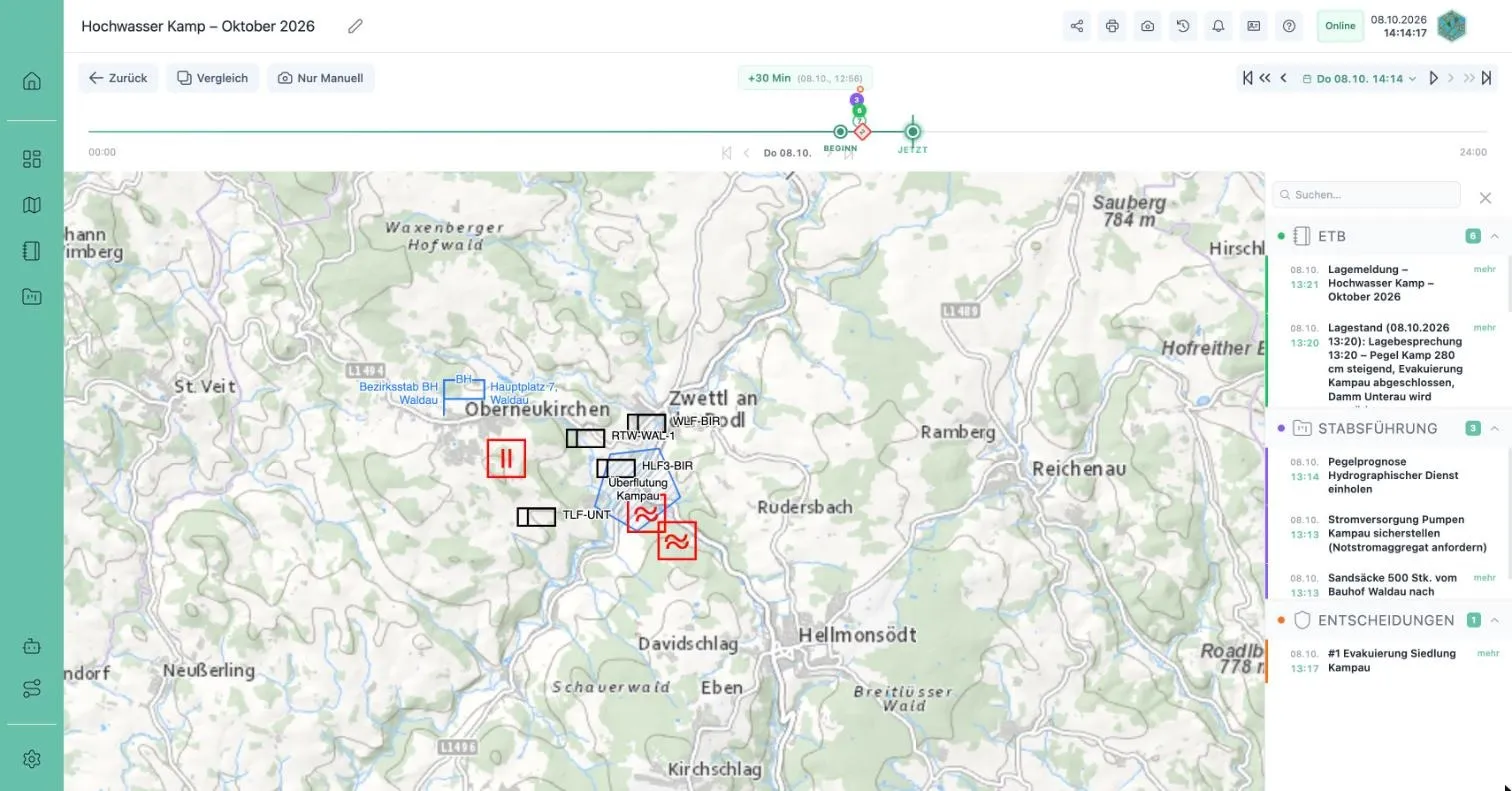Show 'mehr' for the Sandsäcke 500 Stk. entry

(x=1484, y=577)
